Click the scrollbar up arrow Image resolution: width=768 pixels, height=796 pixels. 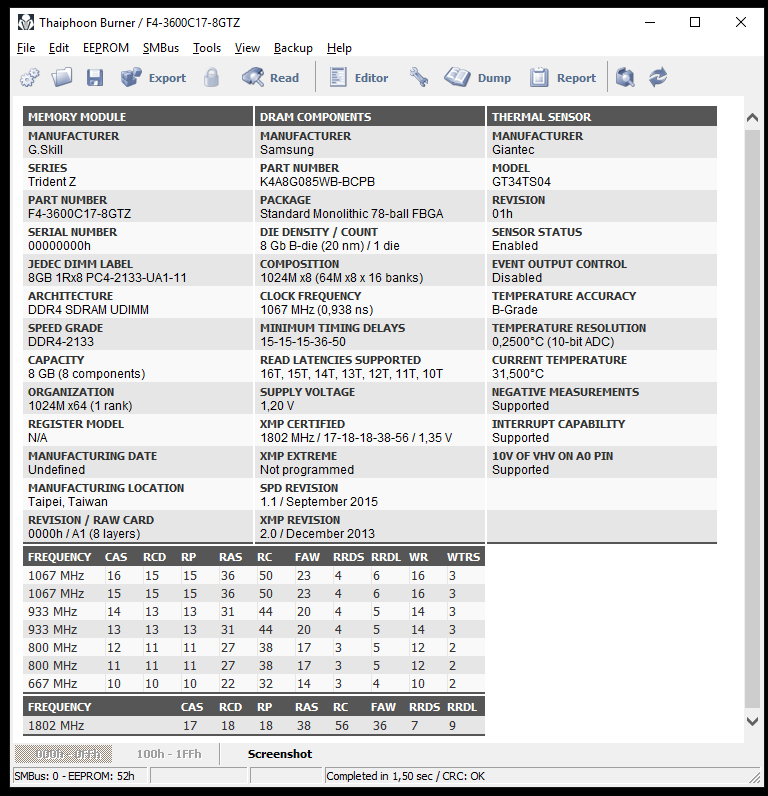(x=752, y=117)
